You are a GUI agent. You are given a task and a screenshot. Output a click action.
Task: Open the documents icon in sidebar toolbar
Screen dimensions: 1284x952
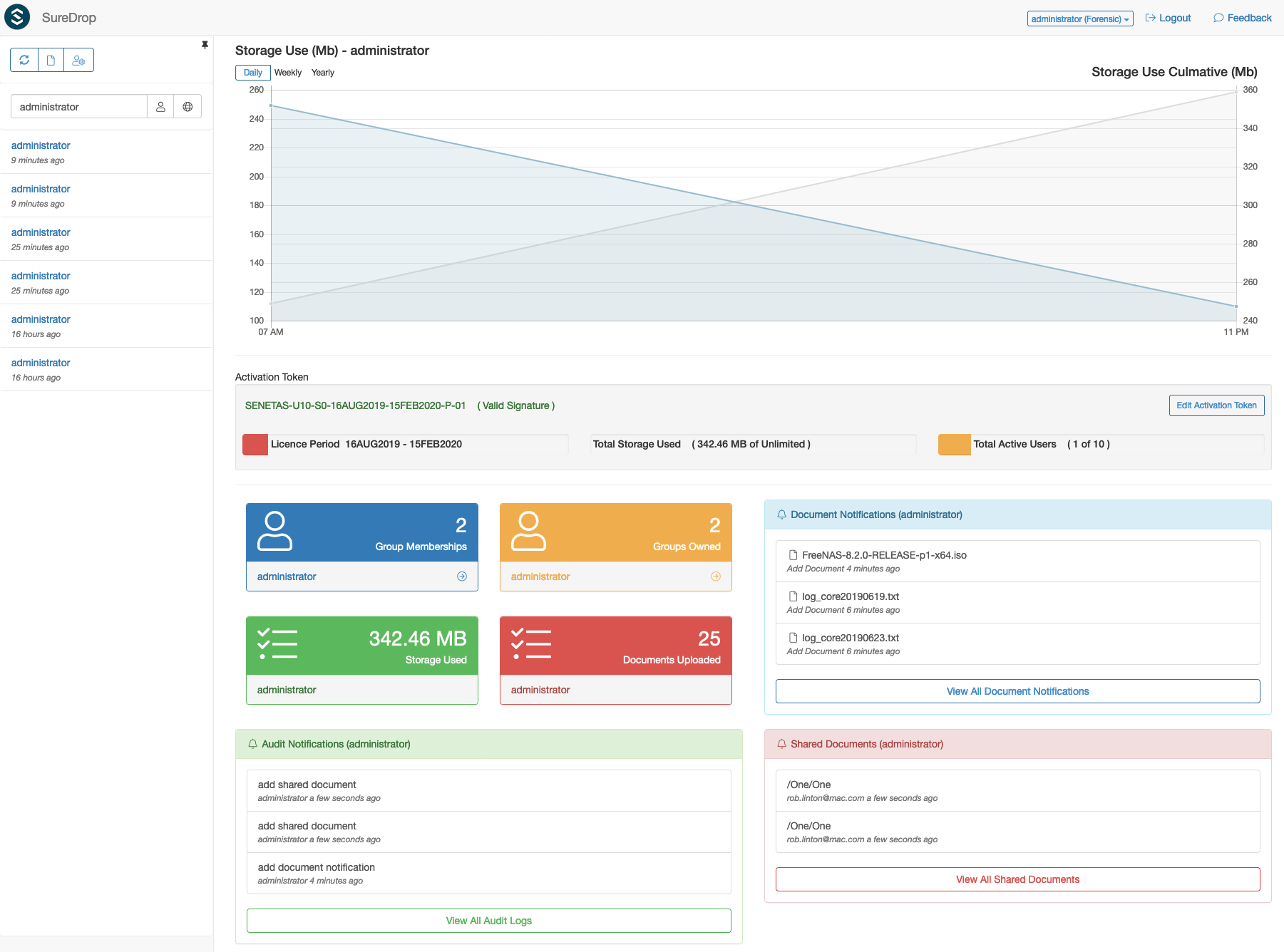[x=51, y=60]
